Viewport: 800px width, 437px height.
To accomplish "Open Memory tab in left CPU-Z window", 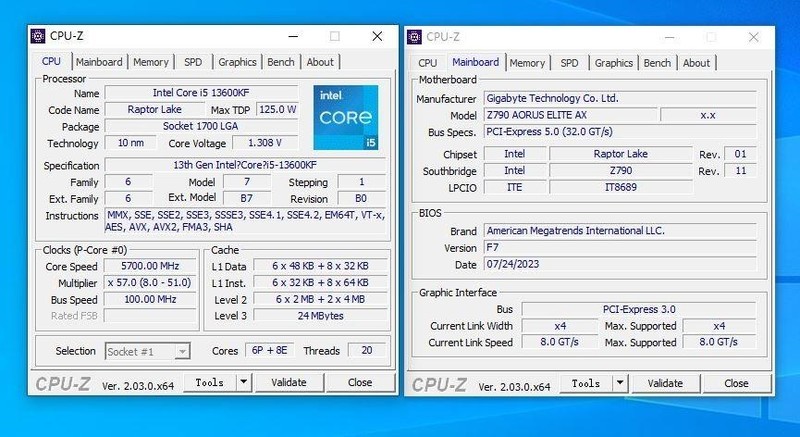I will click(151, 62).
